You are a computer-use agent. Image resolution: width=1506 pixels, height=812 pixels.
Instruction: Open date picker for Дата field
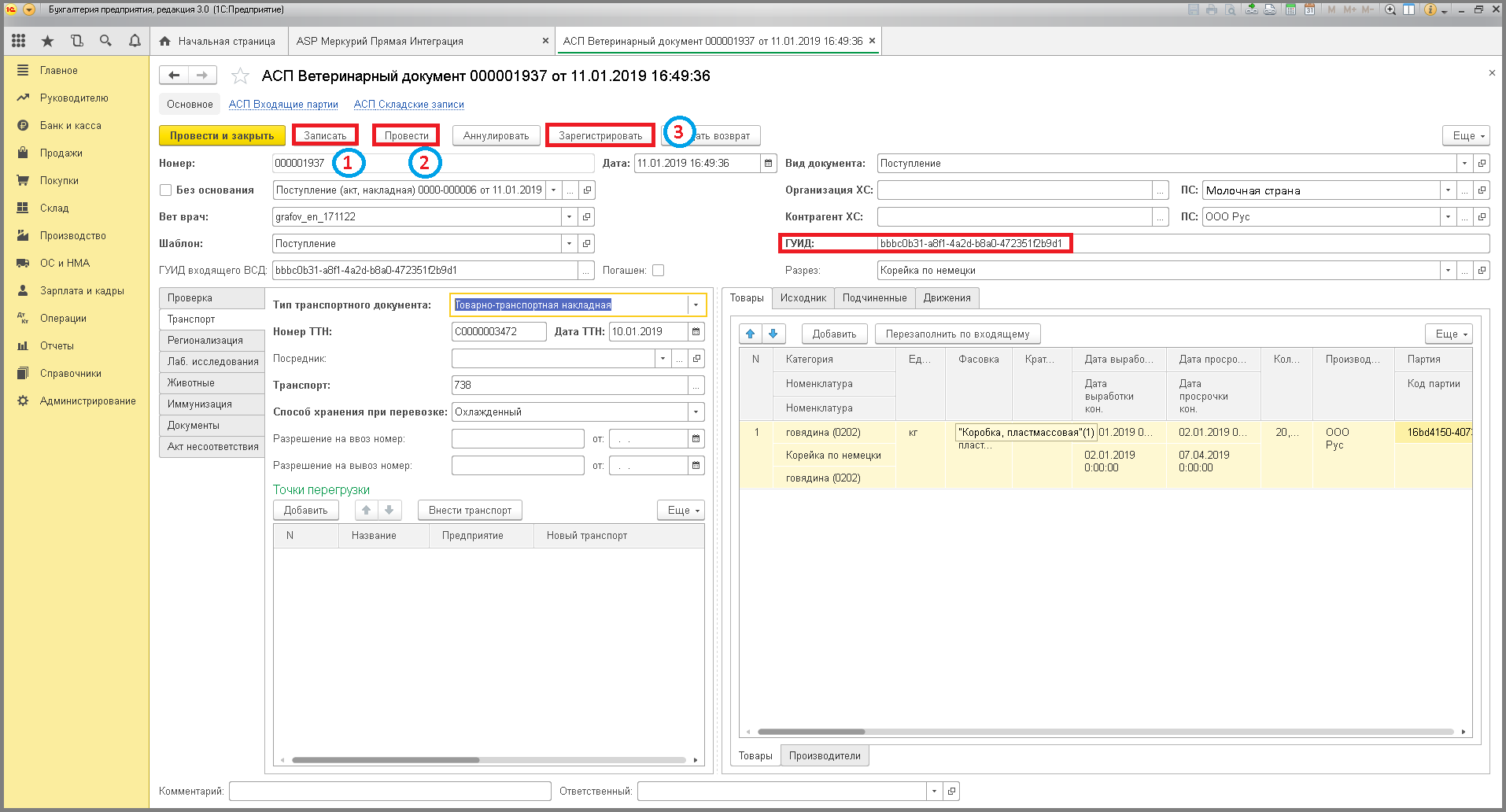coord(769,163)
